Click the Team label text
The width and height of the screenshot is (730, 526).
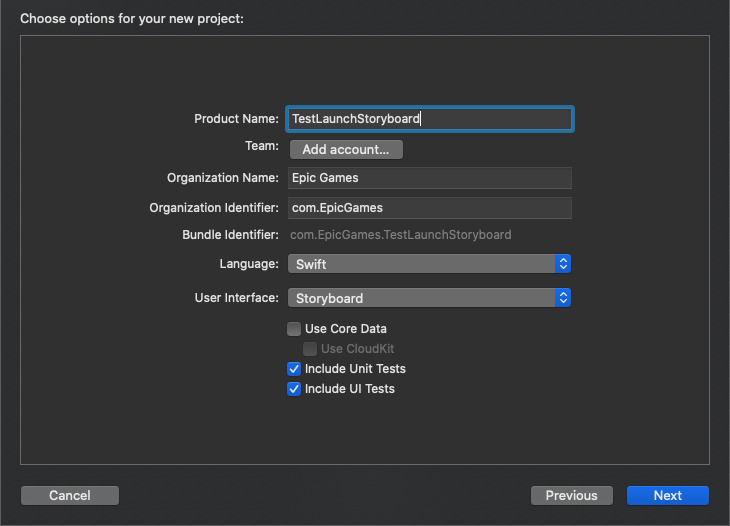point(261,146)
